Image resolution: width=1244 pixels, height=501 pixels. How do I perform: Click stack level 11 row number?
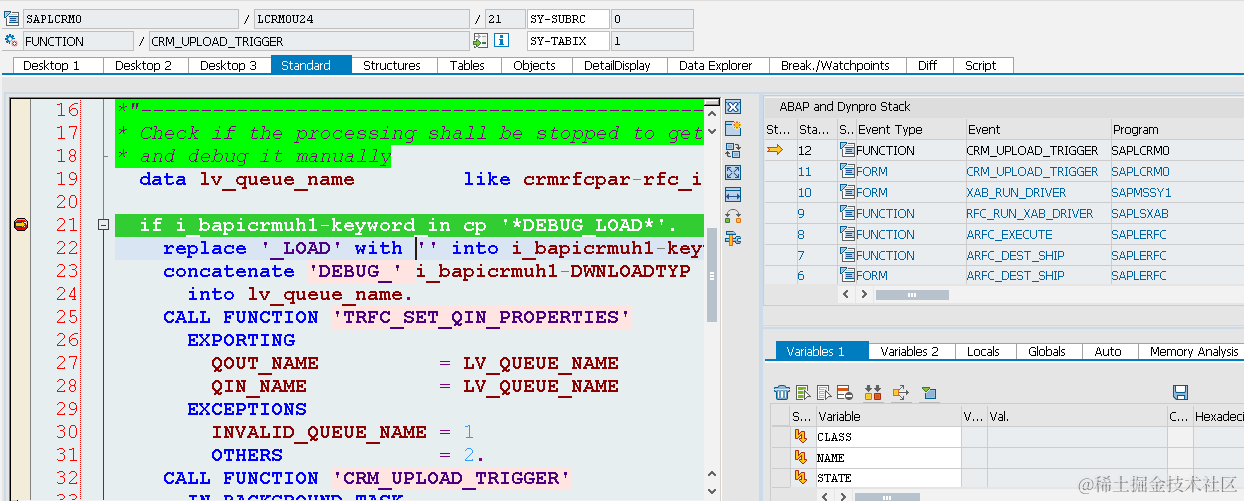point(805,171)
